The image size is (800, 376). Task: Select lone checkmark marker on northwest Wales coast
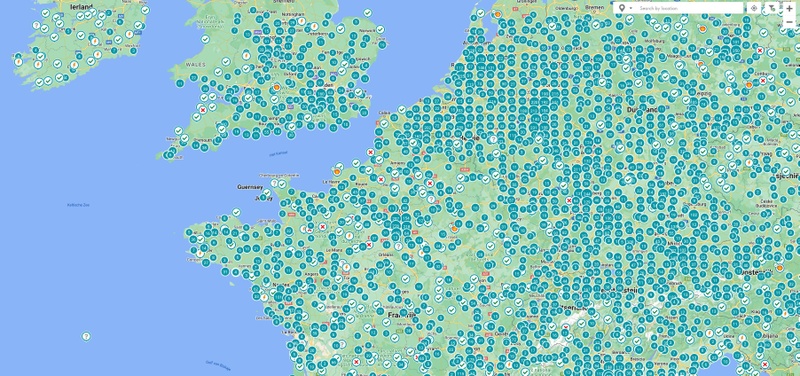(x=205, y=39)
